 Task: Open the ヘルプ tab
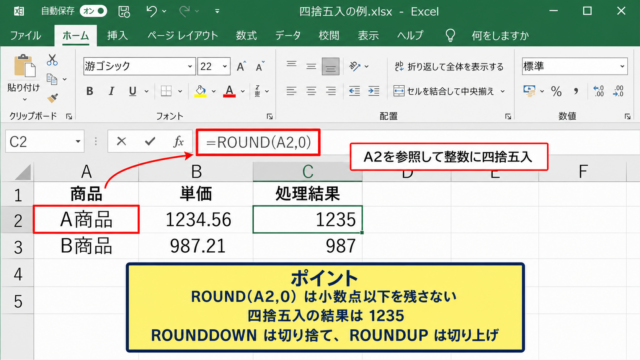coord(410,36)
